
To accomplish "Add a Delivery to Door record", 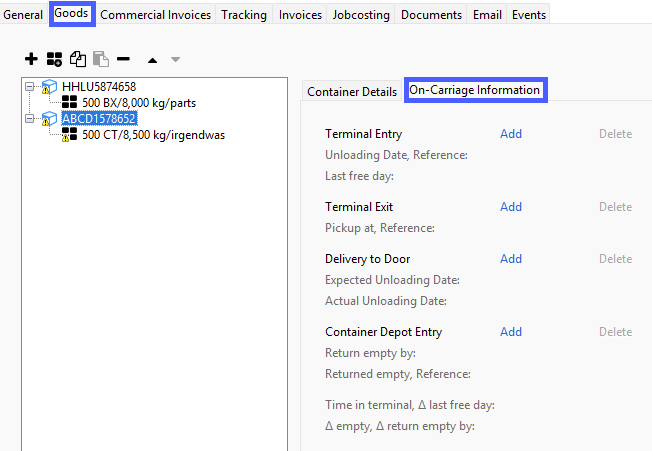I will point(510,259).
